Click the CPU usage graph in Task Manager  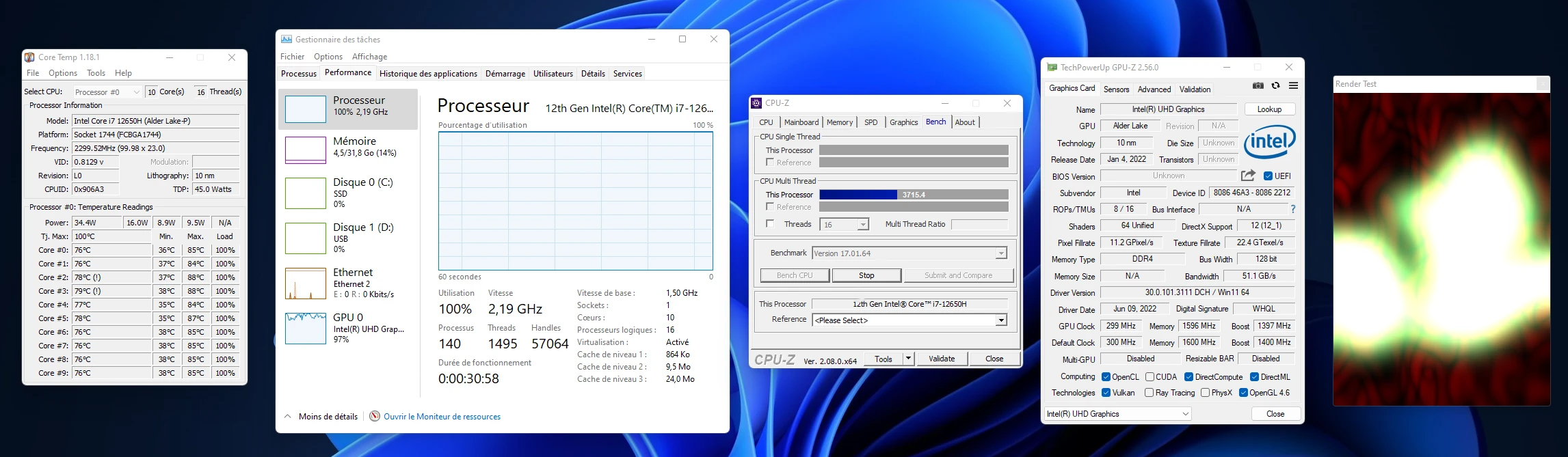click(576, 201)
